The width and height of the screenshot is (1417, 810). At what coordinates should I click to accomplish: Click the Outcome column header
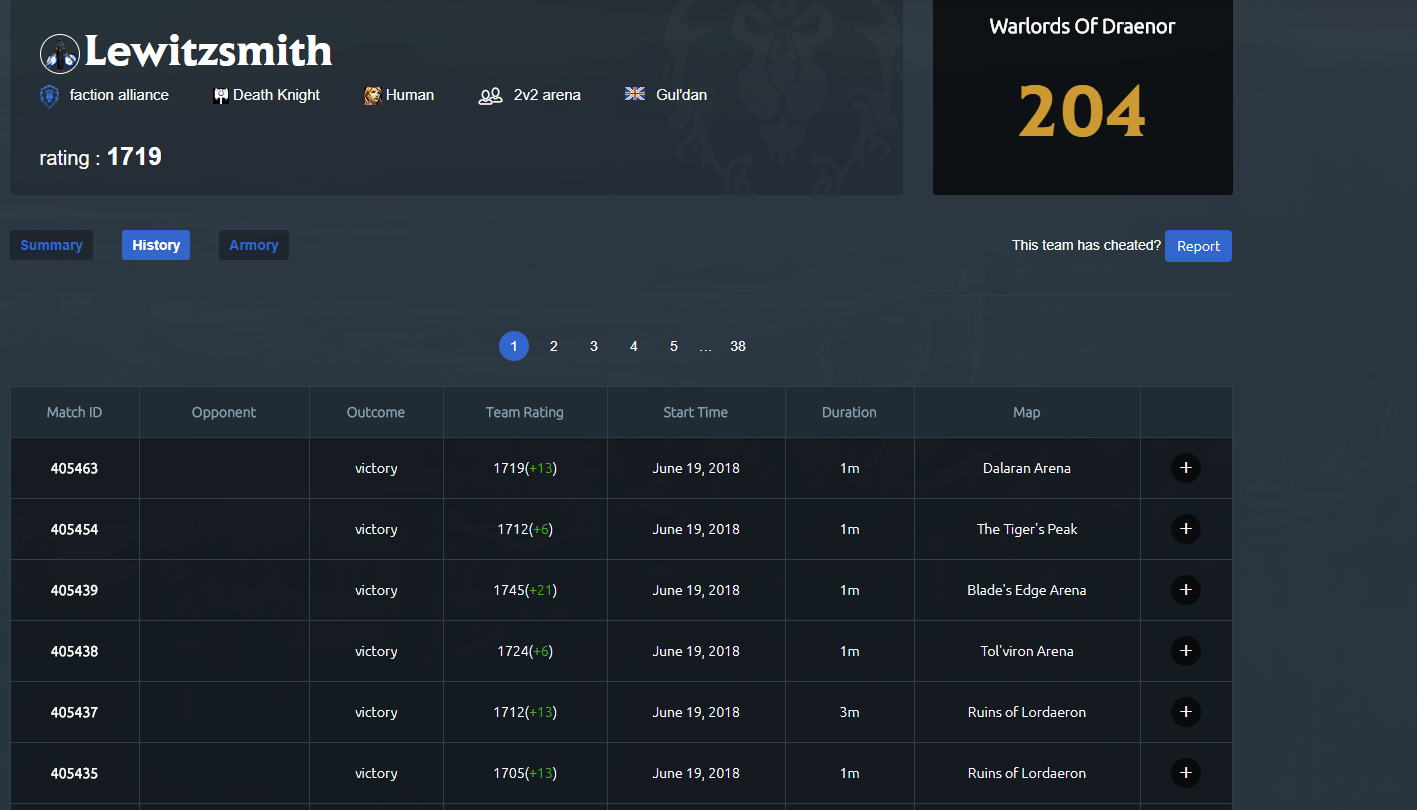click(x=376, y=412)
